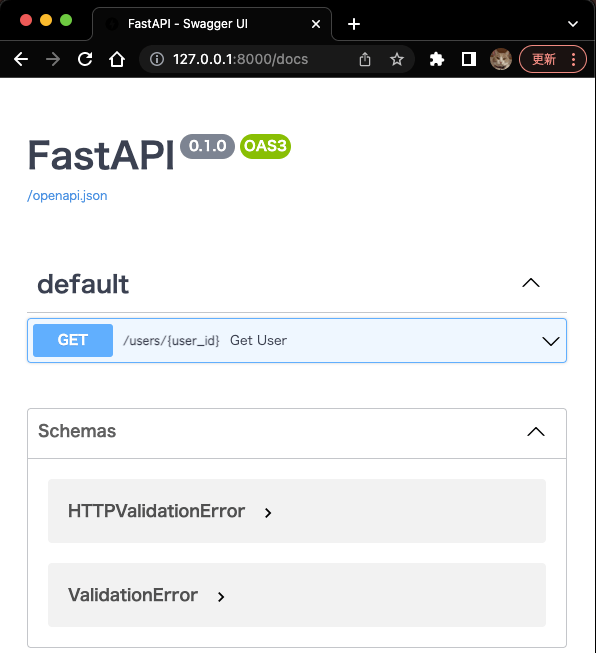Open the tab search dropdown arrow
596x653 pixels.
coord(573,24)
